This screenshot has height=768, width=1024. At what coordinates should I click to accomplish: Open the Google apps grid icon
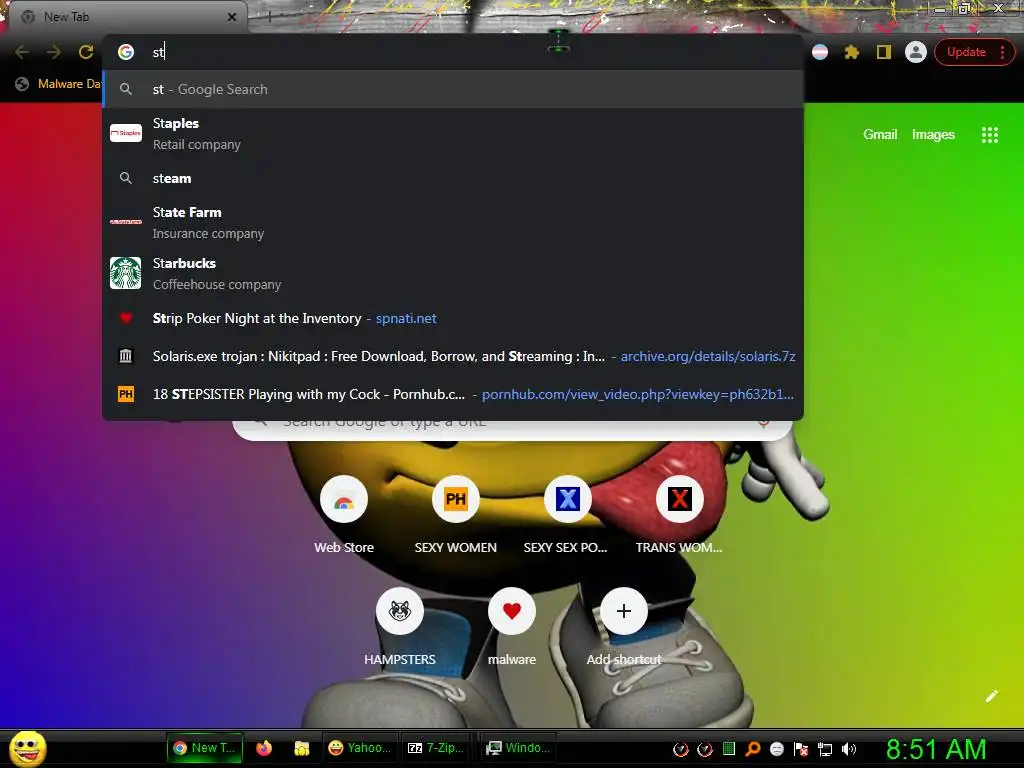pyautogui.click(x=990, y=135)
